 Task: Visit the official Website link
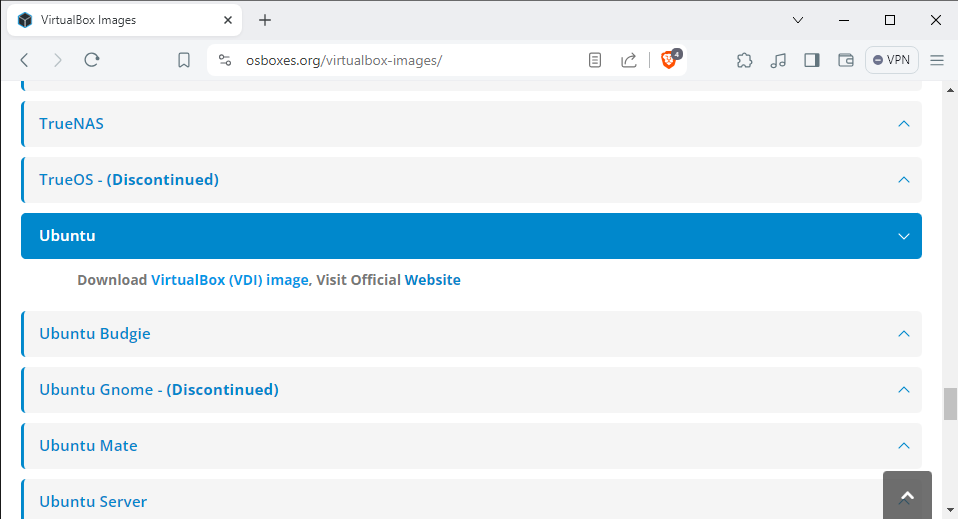coord(433,280)
